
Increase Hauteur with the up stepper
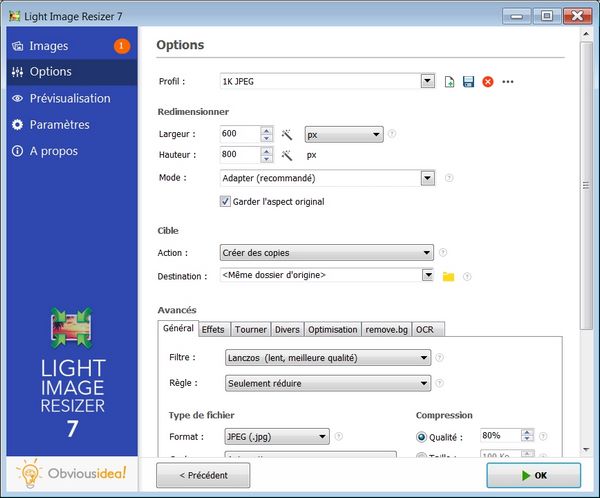[267, 152]
